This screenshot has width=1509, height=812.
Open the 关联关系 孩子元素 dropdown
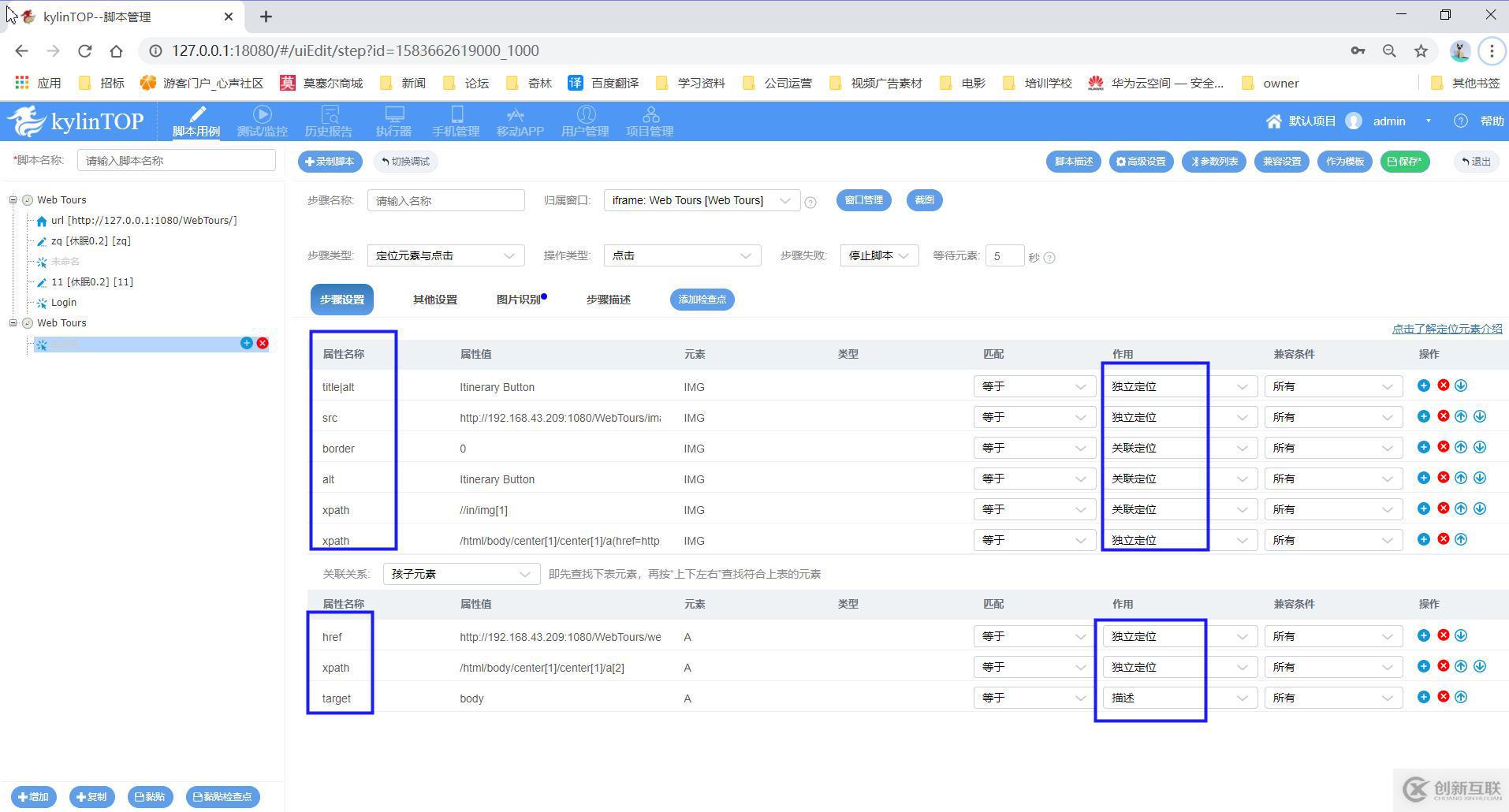click(x=461, y=574)
